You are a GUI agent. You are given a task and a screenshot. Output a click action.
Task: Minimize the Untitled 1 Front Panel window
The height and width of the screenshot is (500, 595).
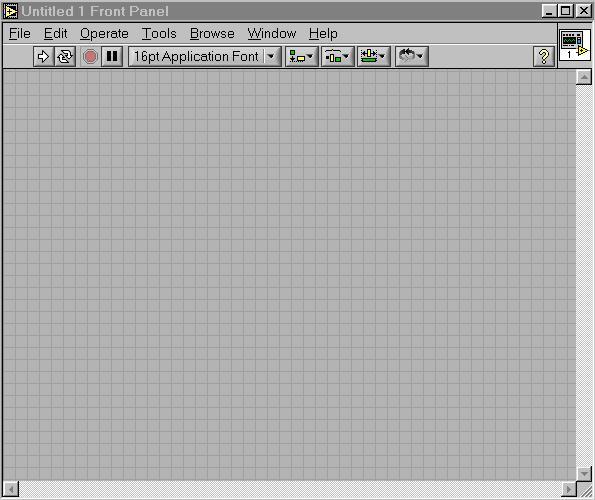[549, 11]
